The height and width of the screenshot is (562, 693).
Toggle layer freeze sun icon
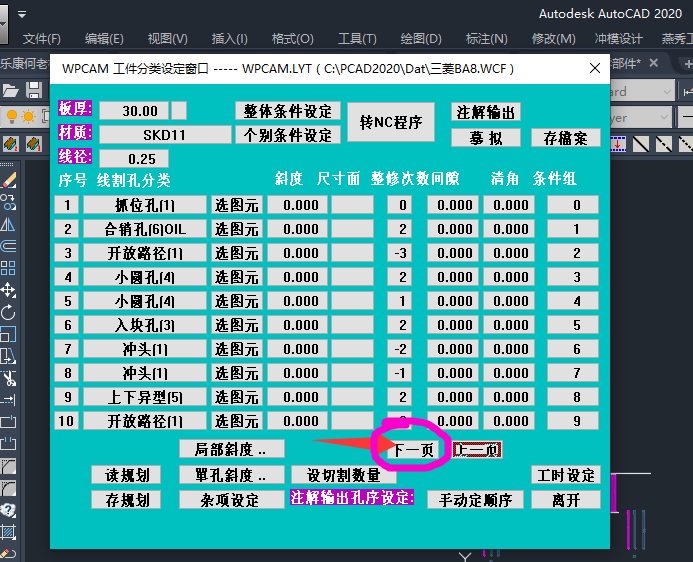pos(28,117)
